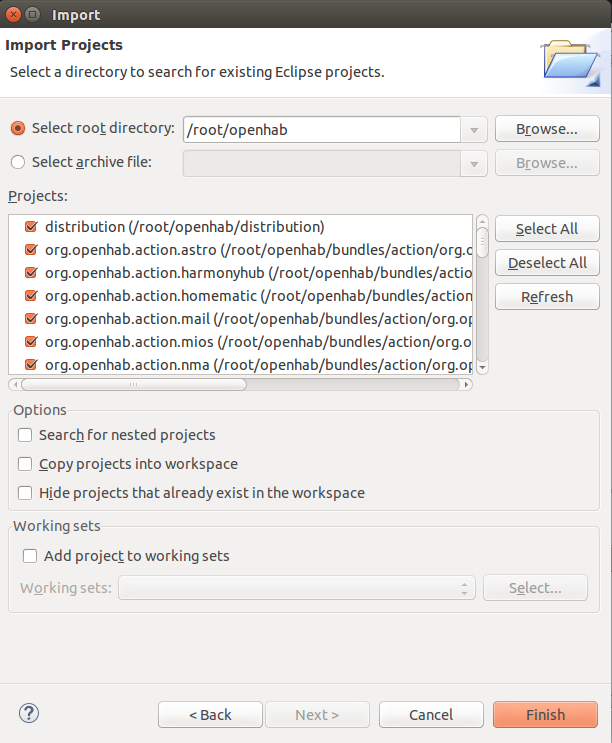This screenshot has height=743, width=612.
Task: Open the root directory dropdown arrow
Action: click(x=474, y=130)
